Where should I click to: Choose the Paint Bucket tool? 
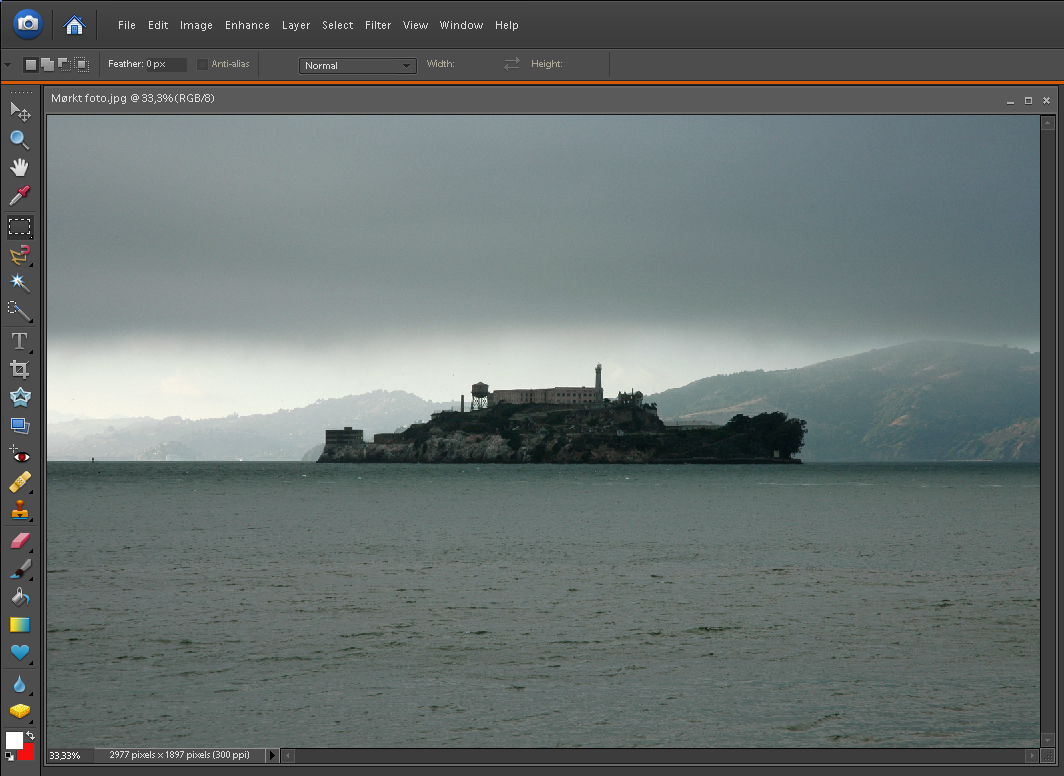point(19,597)
